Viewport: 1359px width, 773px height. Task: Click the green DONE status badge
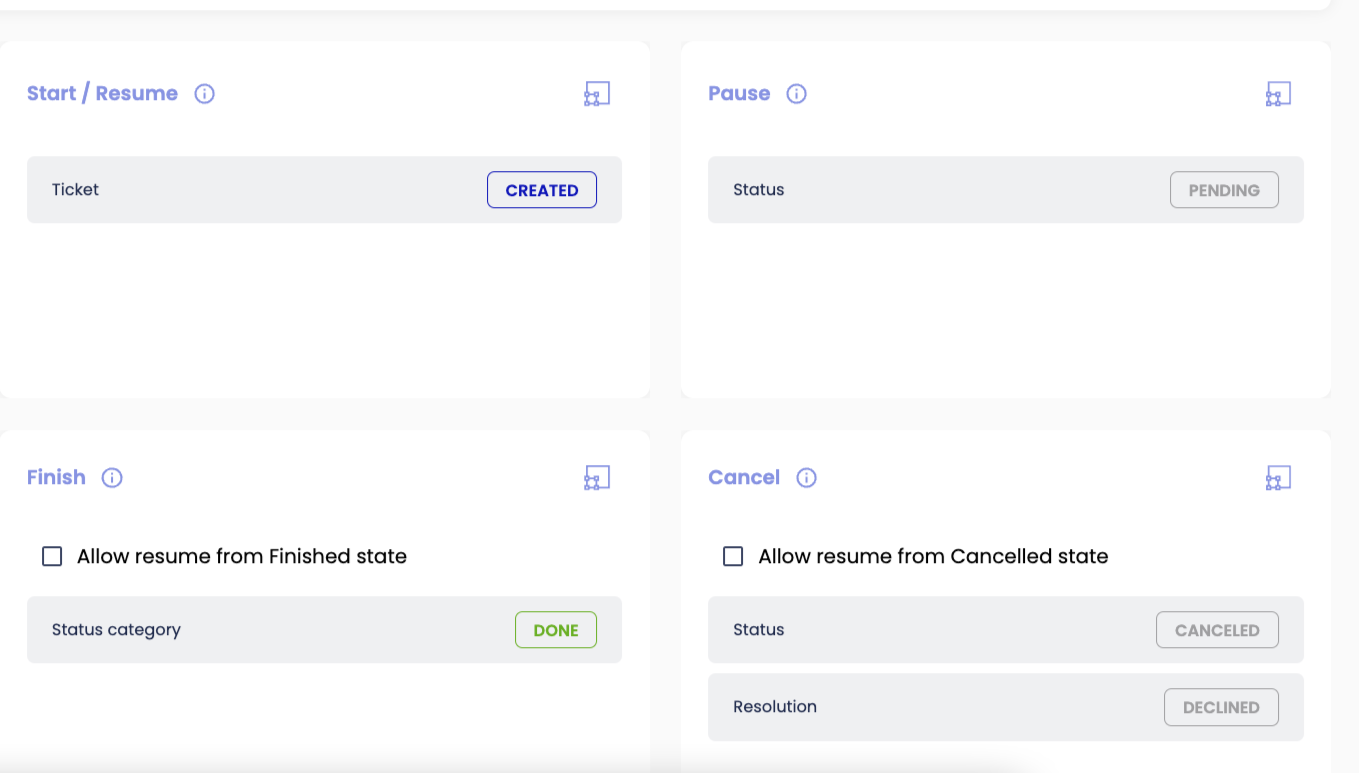(556, 630)
